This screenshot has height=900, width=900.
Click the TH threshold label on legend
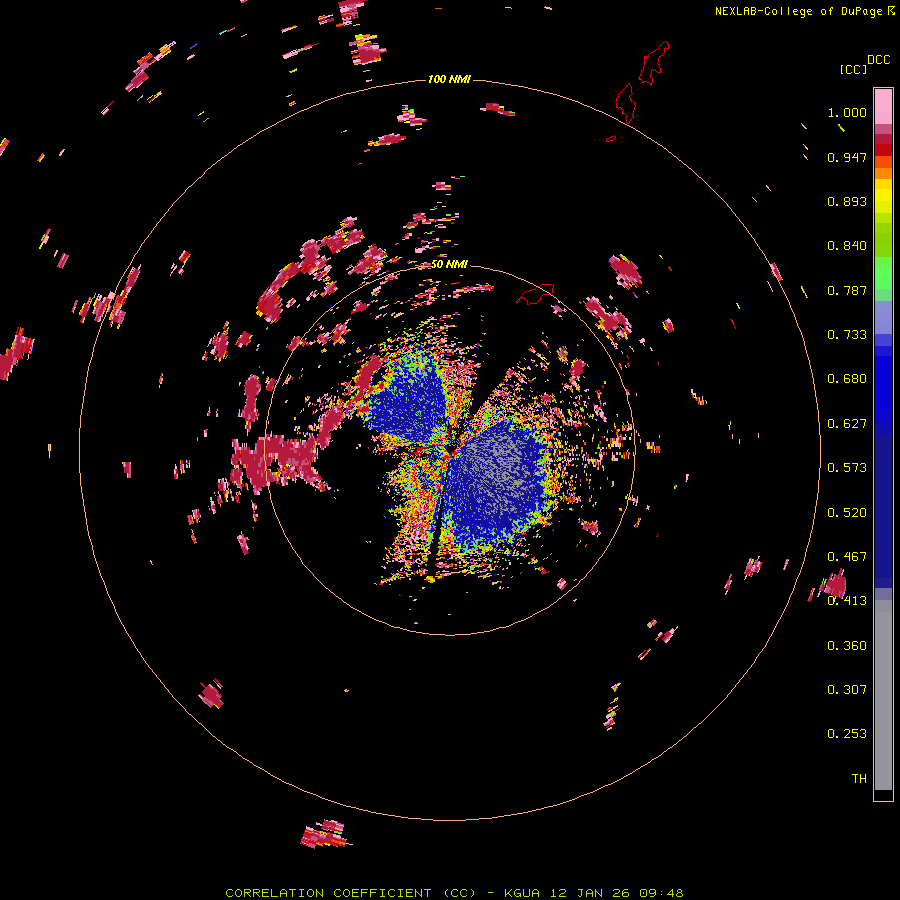tap(859, 779)
